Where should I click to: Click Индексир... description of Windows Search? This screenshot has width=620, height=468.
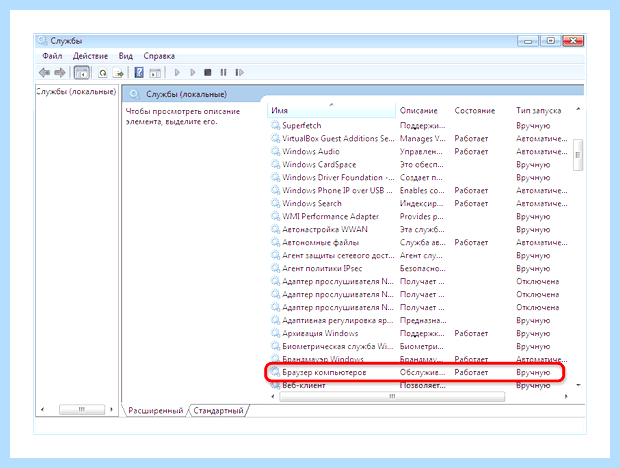point(421,204)
